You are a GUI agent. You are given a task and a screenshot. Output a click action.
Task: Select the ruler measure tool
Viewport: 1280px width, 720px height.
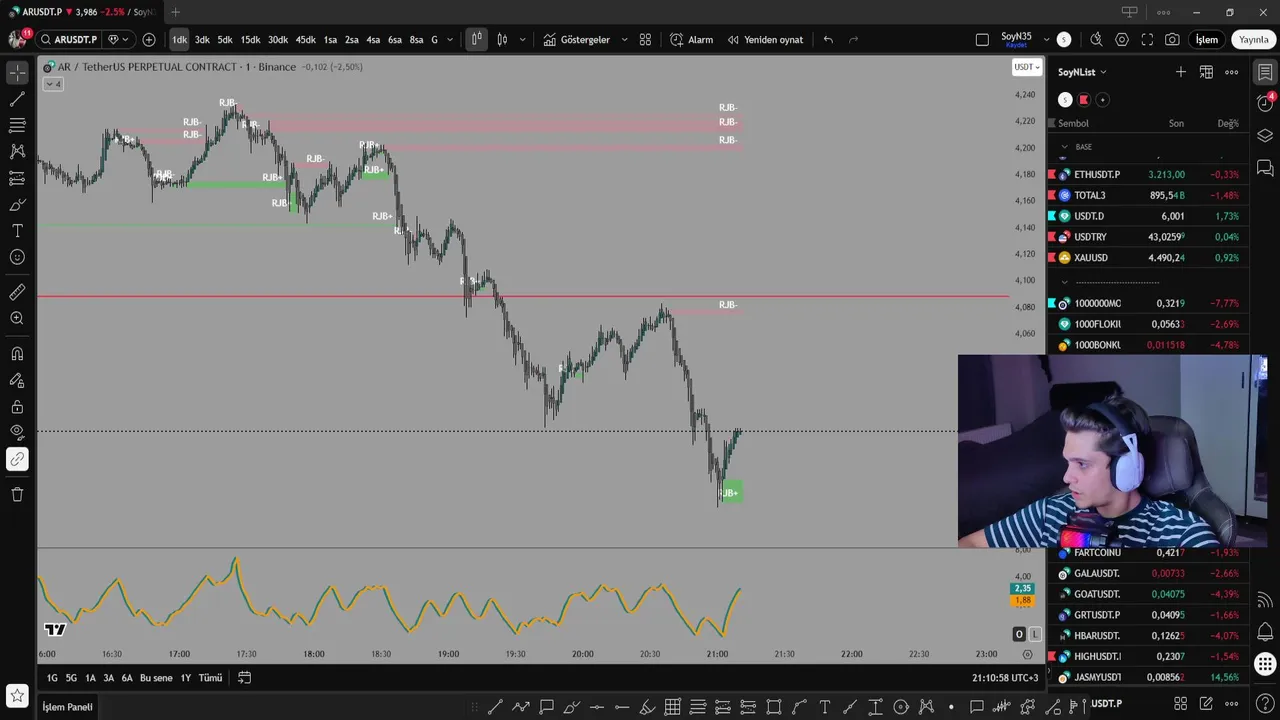tap(17, 292)
